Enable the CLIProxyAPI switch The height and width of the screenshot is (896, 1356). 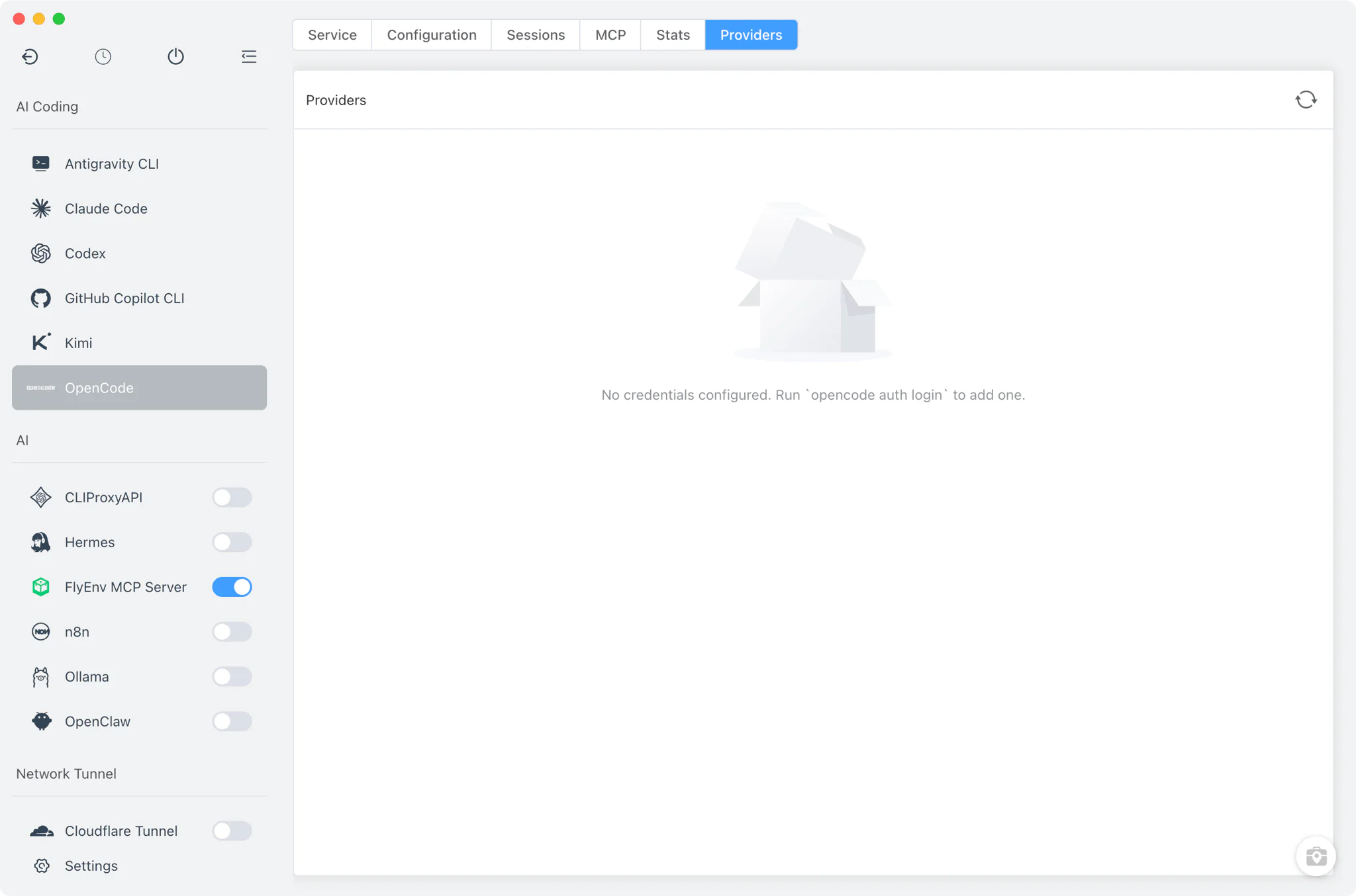(x=232, y=498)
